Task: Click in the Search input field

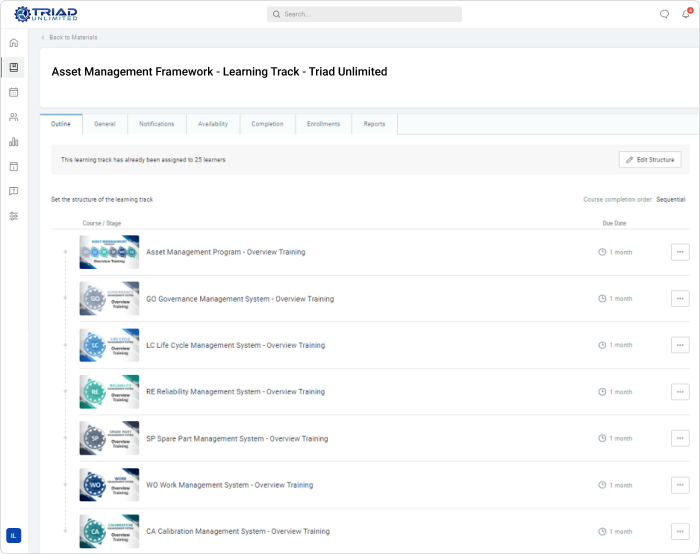Action: point(364,14)
